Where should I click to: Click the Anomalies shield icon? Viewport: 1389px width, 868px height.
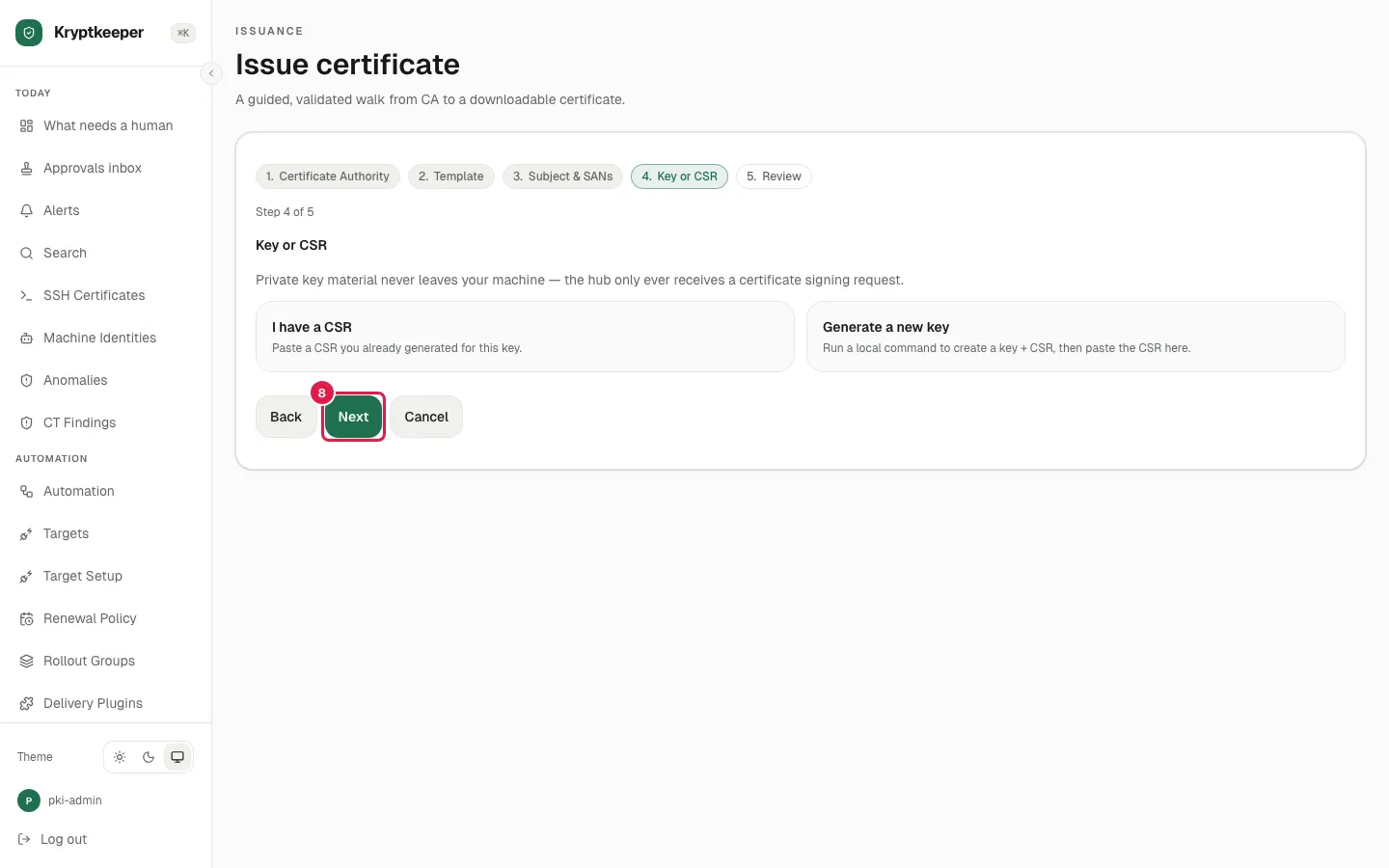pos(27,381)
